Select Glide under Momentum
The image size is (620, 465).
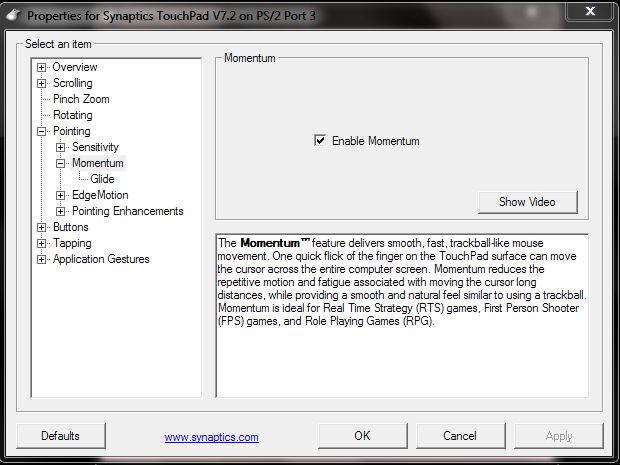[102, 179]
